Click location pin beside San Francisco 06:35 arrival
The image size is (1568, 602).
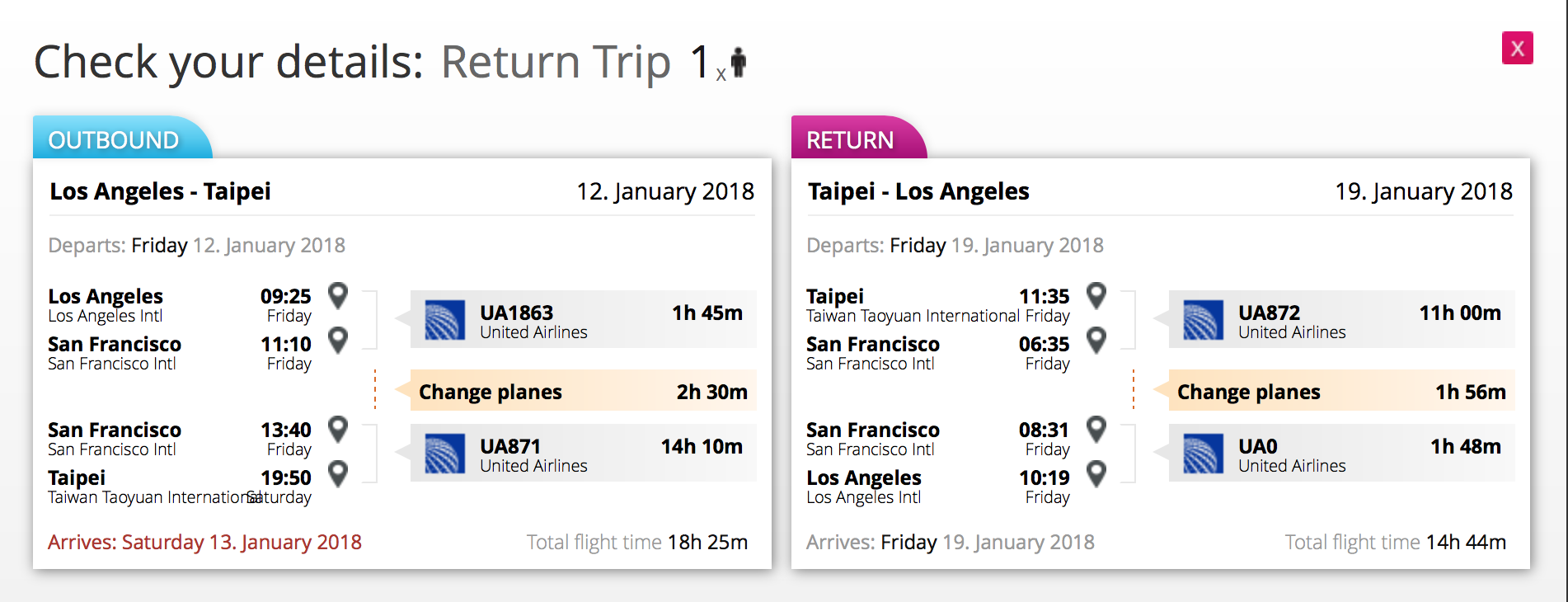coord(1096,340)
